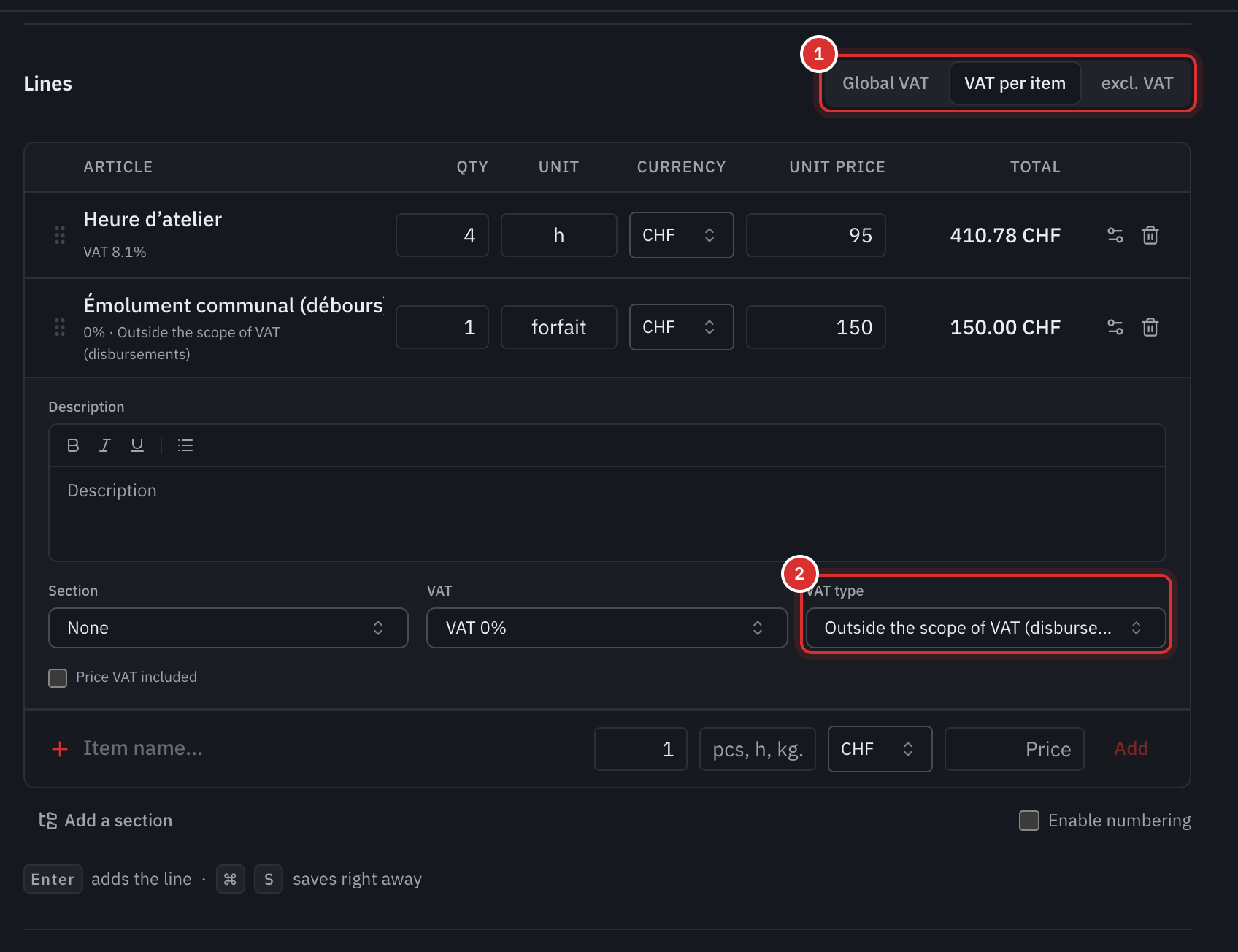Delete the Heure d'atelier line

coord(1150,235)
